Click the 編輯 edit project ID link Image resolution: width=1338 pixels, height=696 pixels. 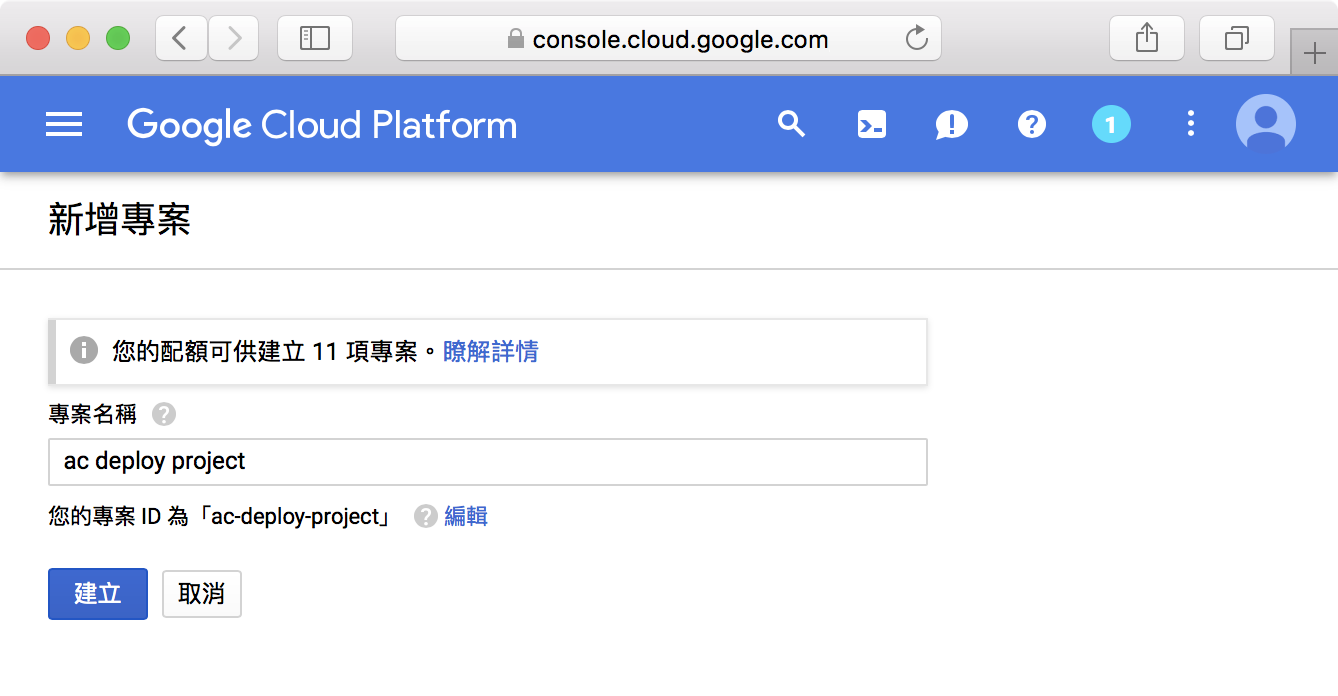(x=466, y=516)
